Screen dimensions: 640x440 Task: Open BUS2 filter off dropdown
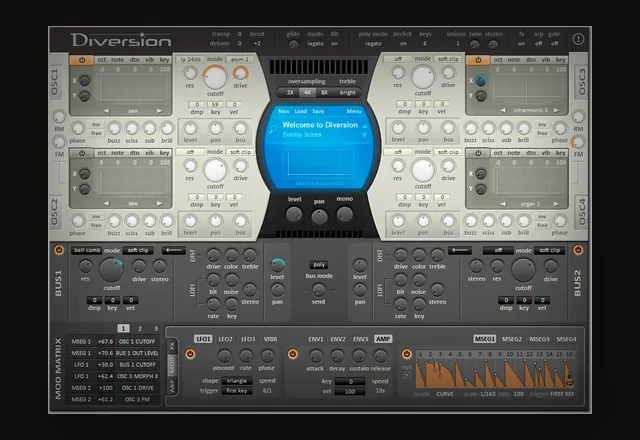click(498, 250)
